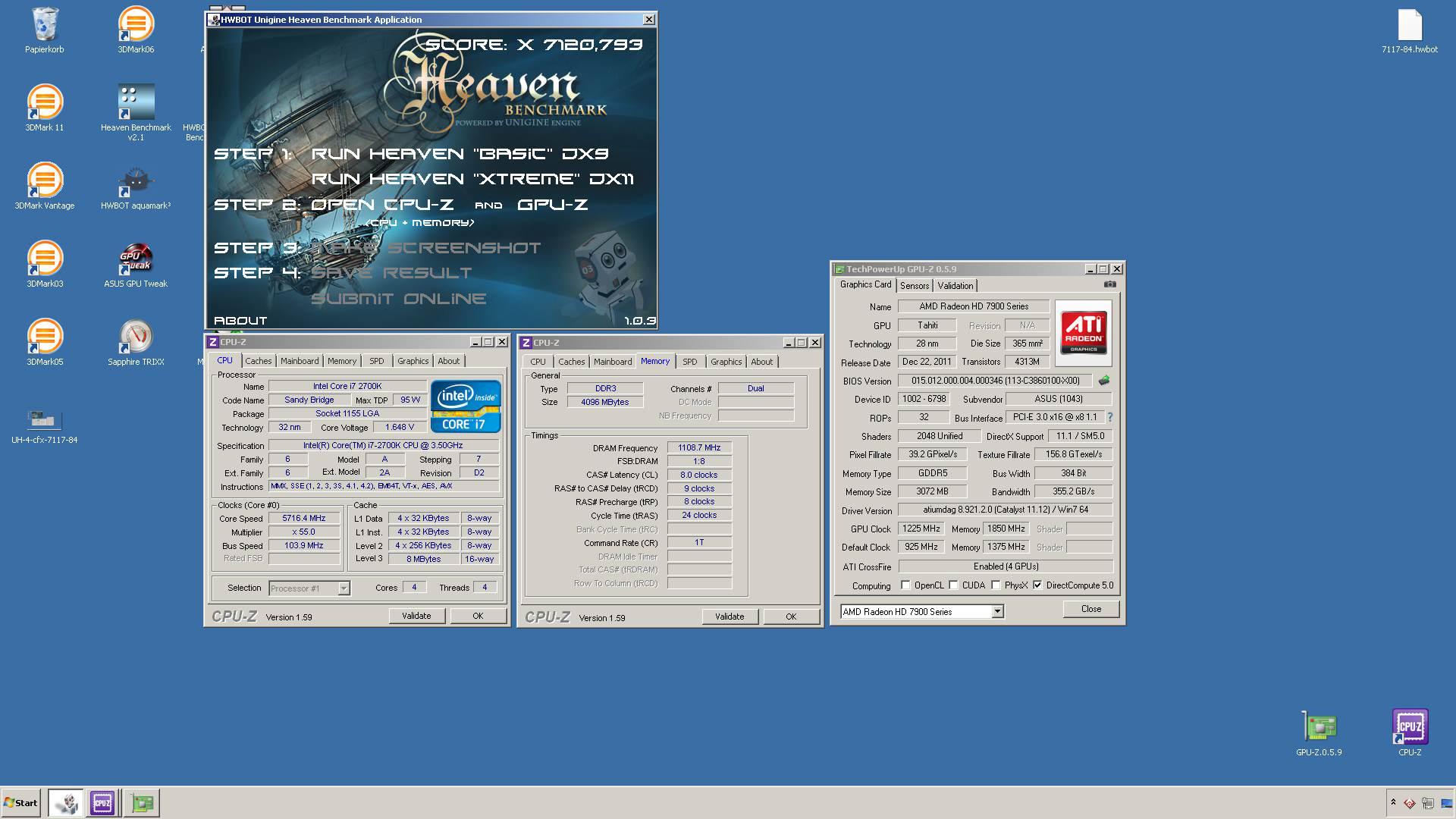The width and height of the screenshot is (1456, 819).
Task: Switch to CPU tab in right CPU-Z window
Action: (x=538, y=362)
